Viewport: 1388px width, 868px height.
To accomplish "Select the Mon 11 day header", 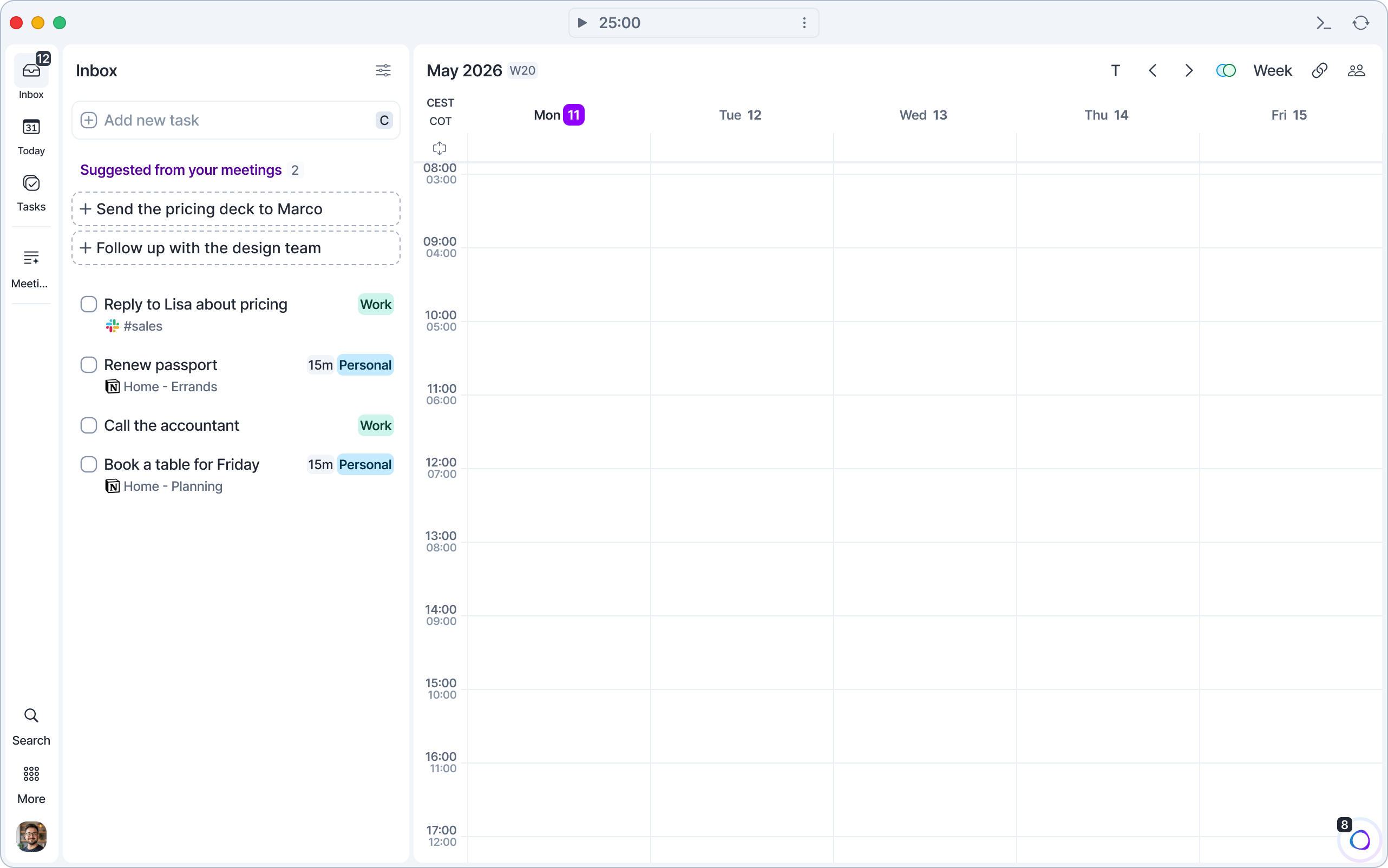I will point(559,115).
